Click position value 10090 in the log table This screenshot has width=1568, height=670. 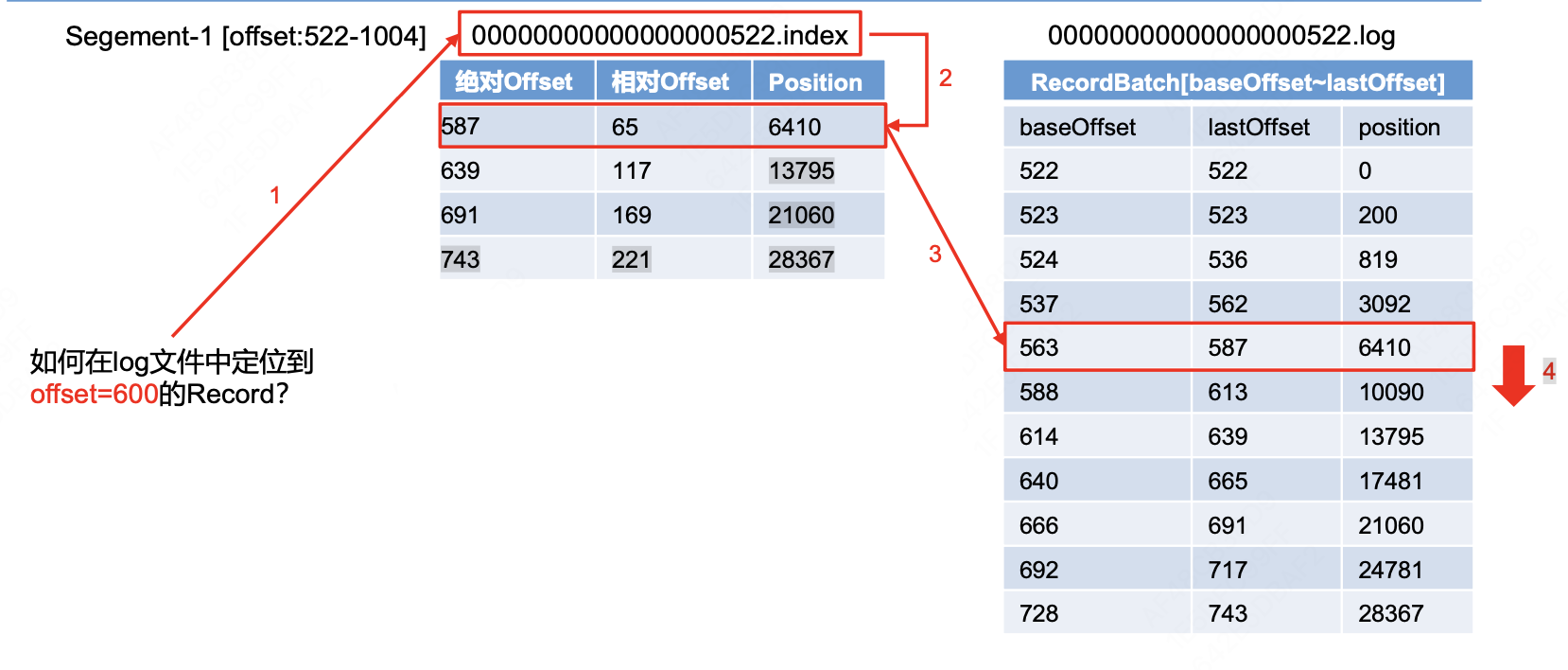click(1390, 393)
